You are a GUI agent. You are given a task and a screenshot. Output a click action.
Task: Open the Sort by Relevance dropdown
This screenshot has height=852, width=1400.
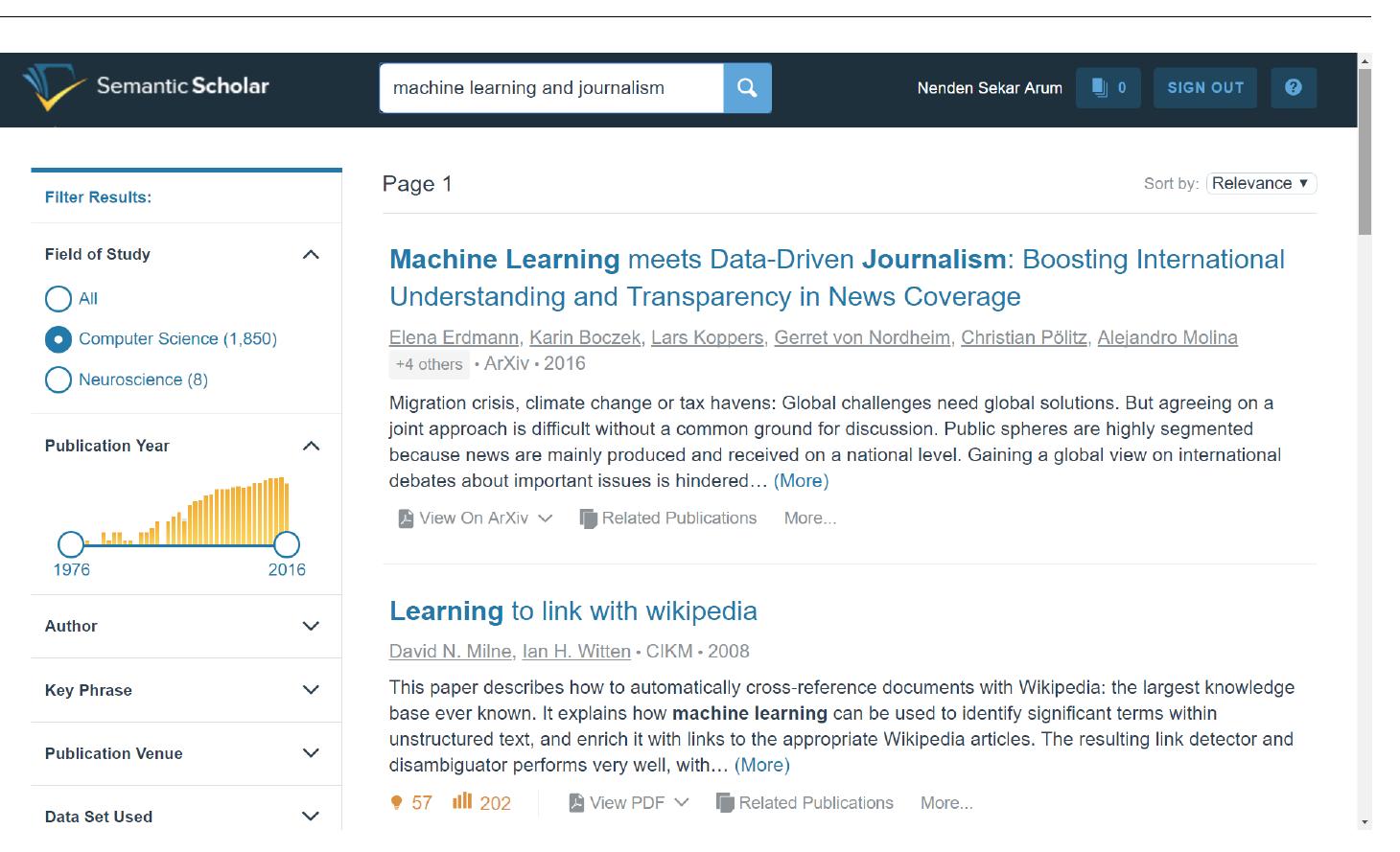click(x=1260, y=184)
